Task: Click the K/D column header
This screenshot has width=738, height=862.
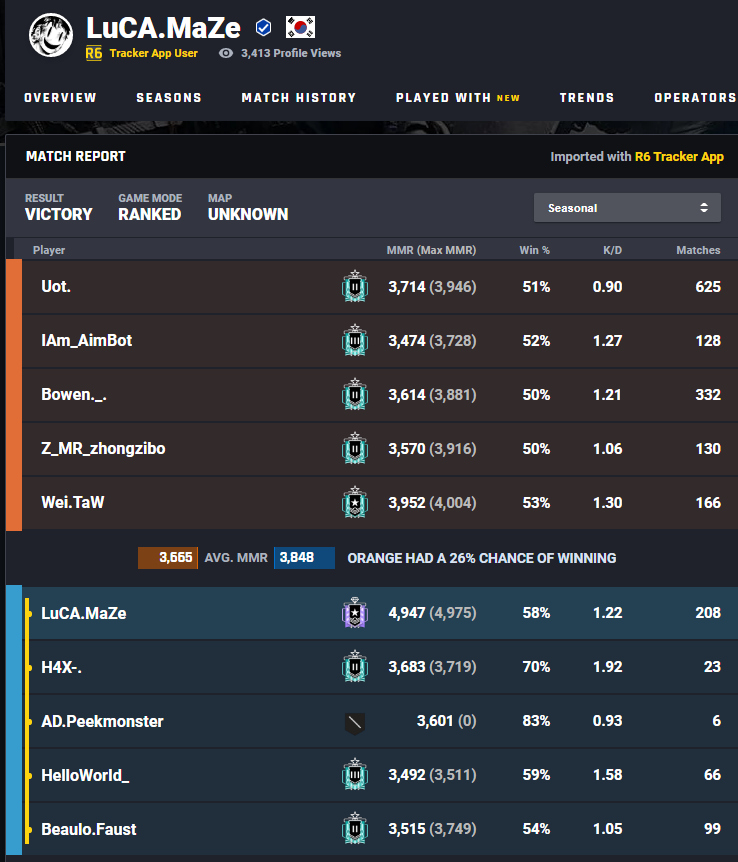Action: [x=613, y=250]
